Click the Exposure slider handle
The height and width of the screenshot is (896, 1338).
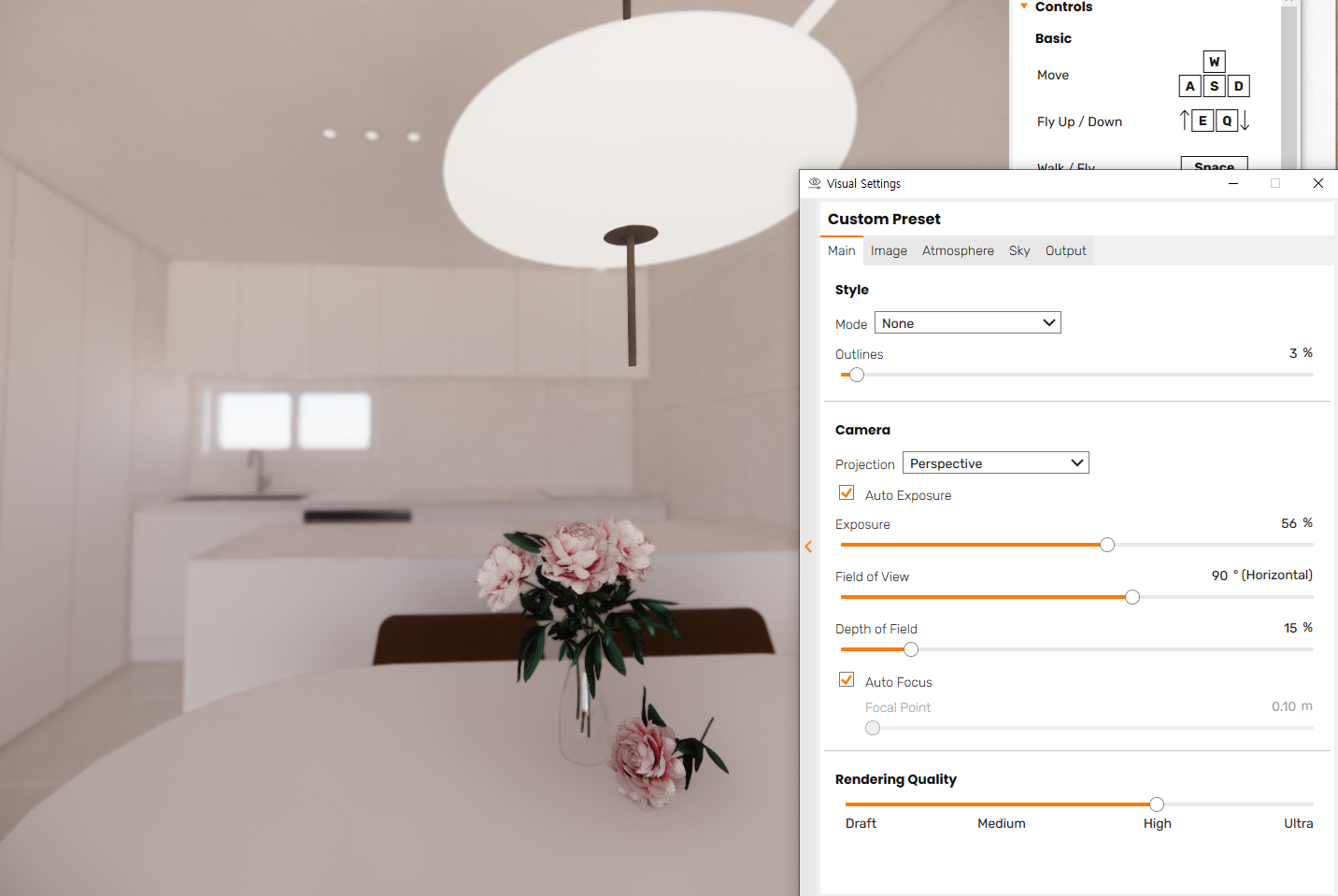click(1107, 545)
